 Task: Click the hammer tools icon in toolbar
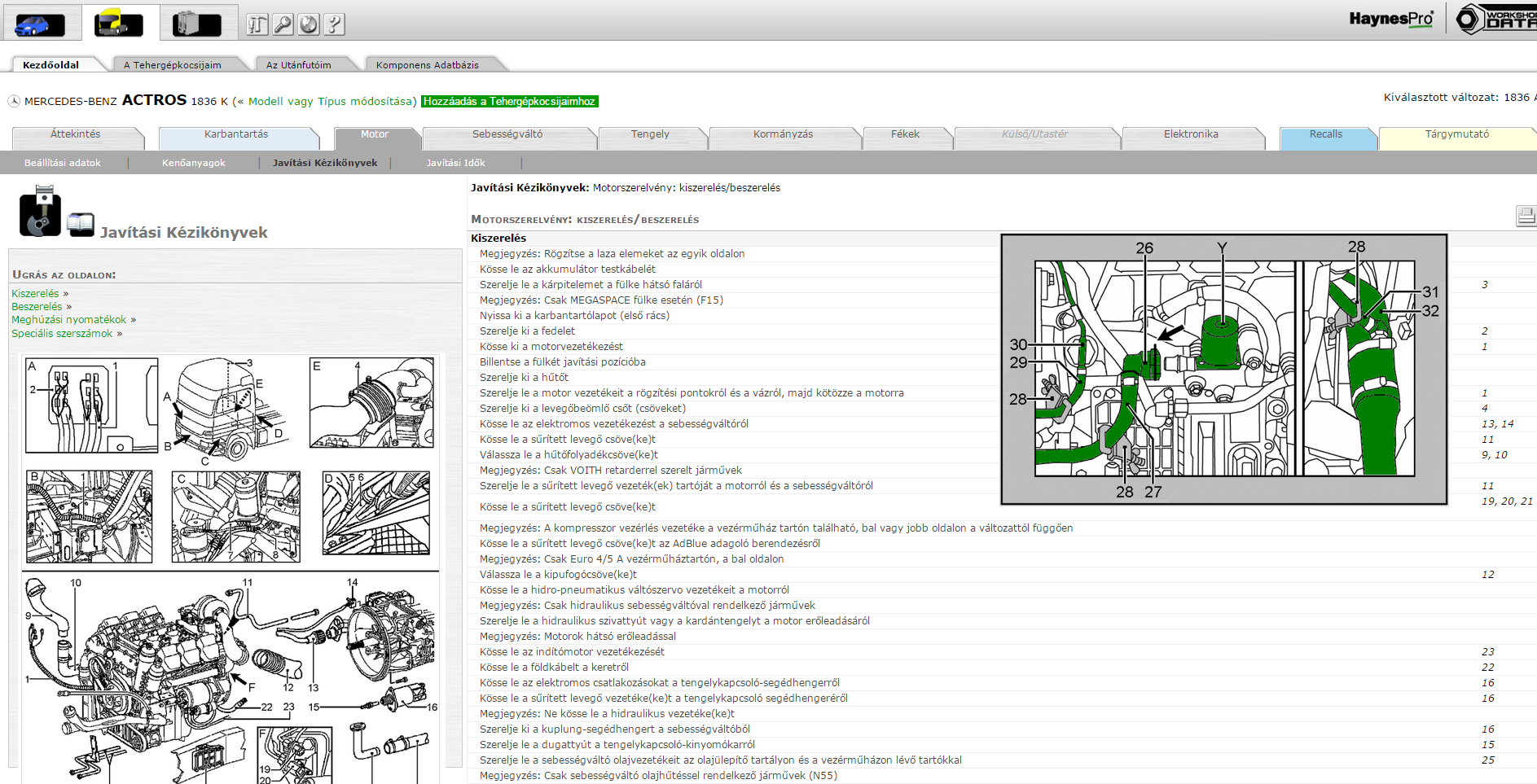[257, 24]
